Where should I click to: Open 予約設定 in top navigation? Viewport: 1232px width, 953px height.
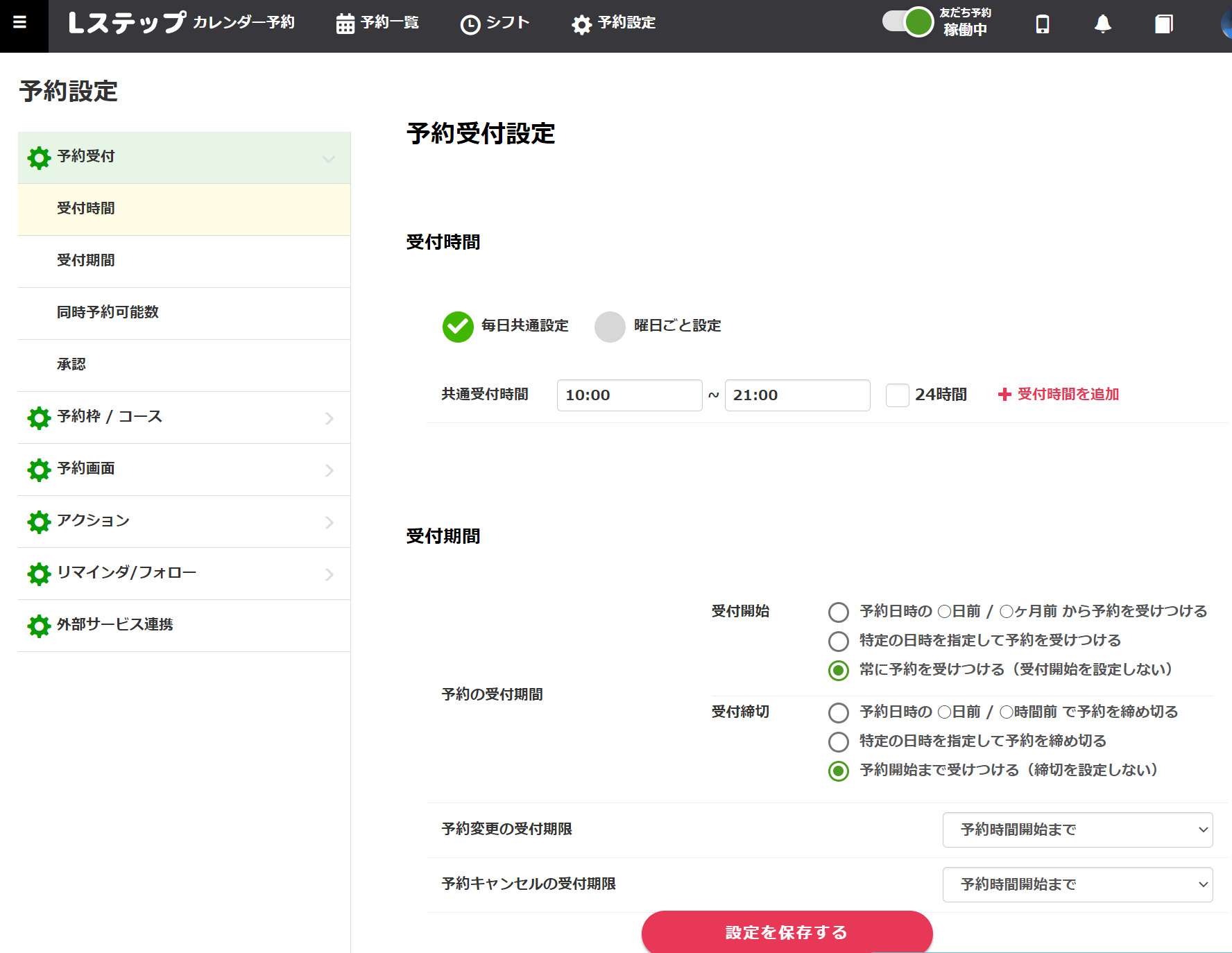click(614, 24)
